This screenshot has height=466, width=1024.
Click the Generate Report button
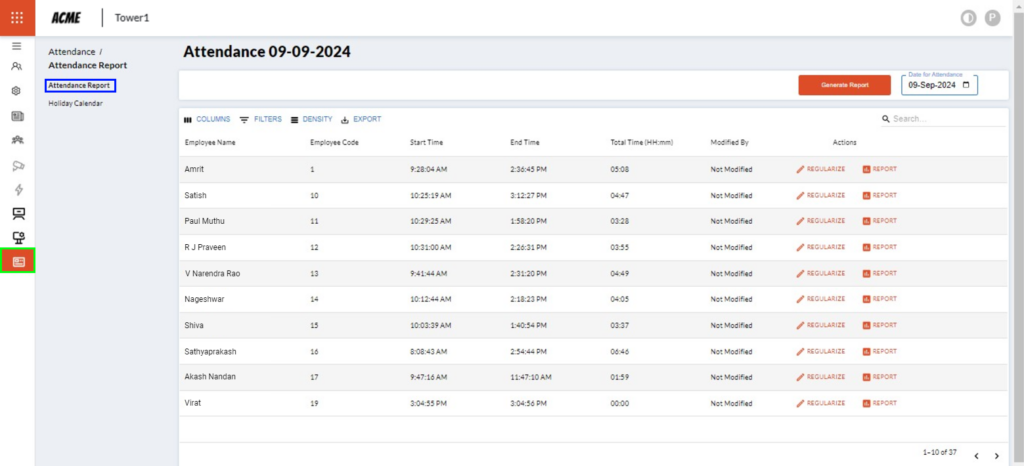[x=844, y=85]
